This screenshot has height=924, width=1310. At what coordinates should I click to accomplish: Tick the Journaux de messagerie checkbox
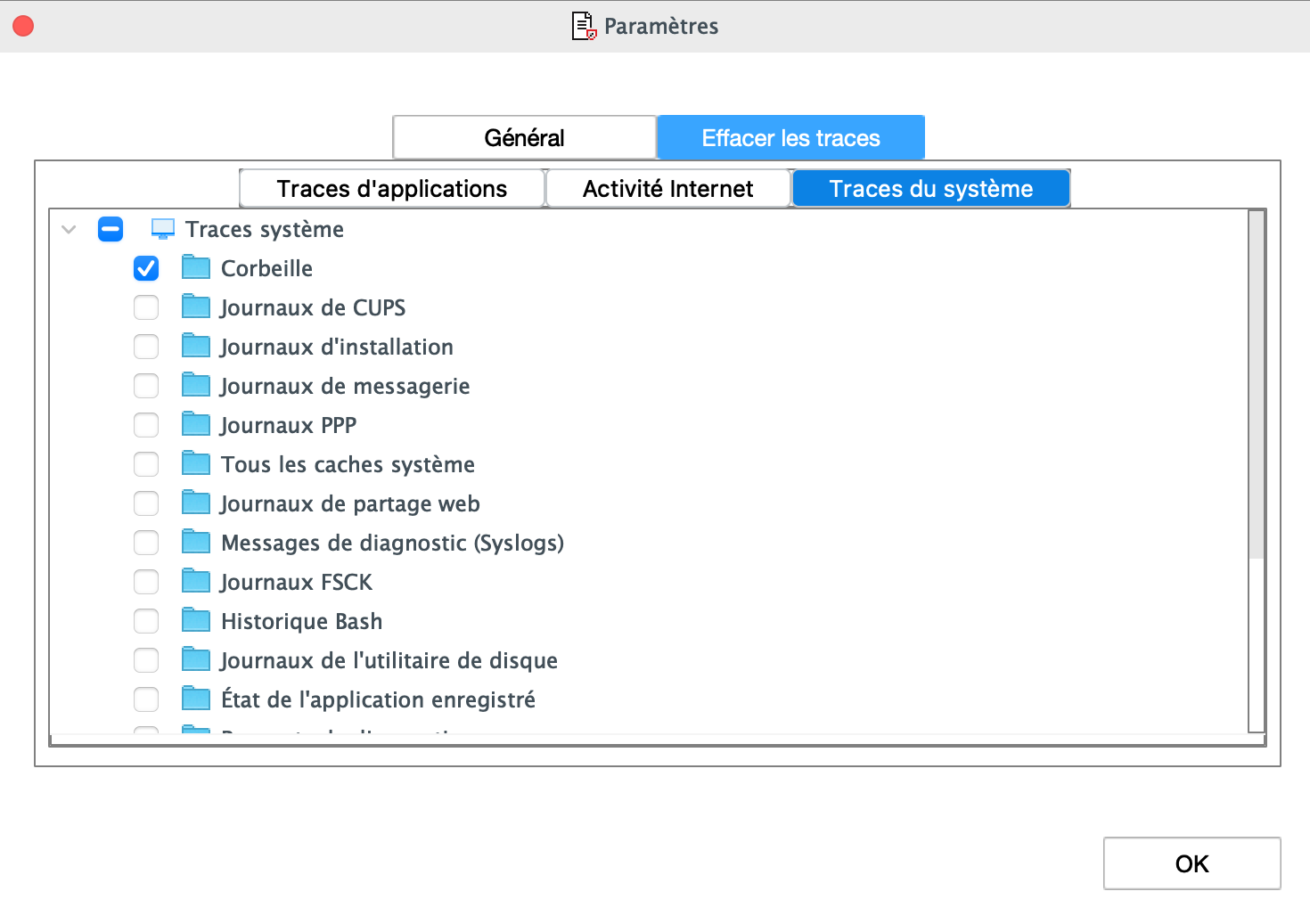point(146,386)
